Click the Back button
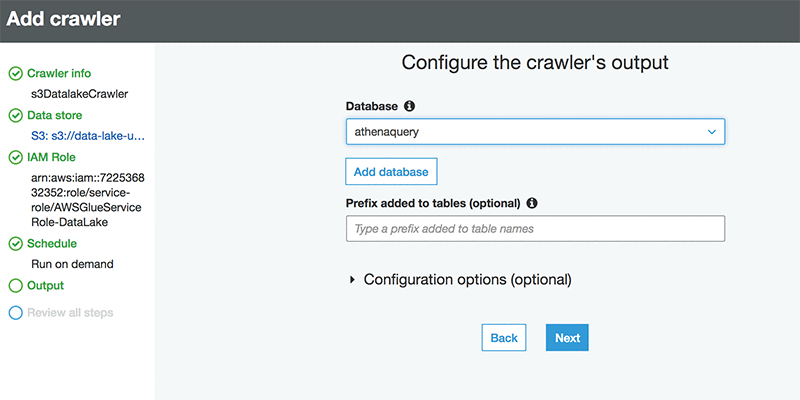The image size is (800, 400). (x=504, y=338)
